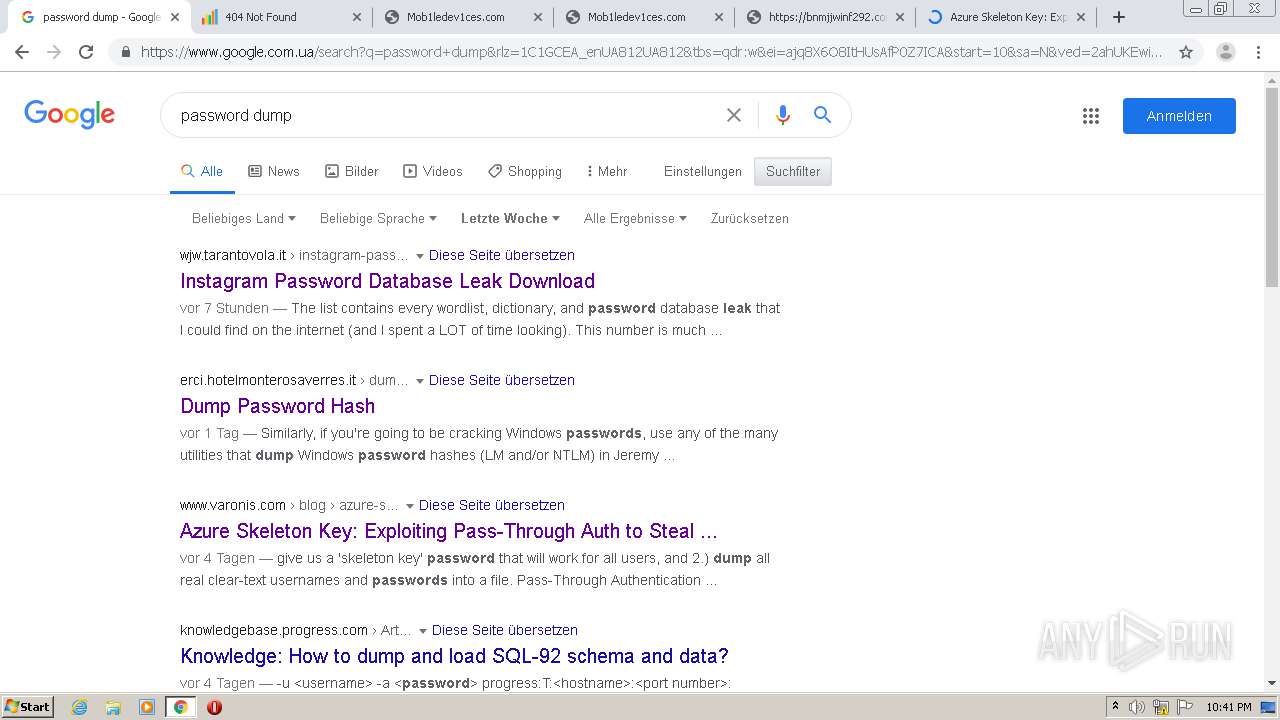Start voice search with the microphone icon
Image resolution: width=1280 pixels, height=720 pixels.
pyautogui.click(x=783, y=115)
